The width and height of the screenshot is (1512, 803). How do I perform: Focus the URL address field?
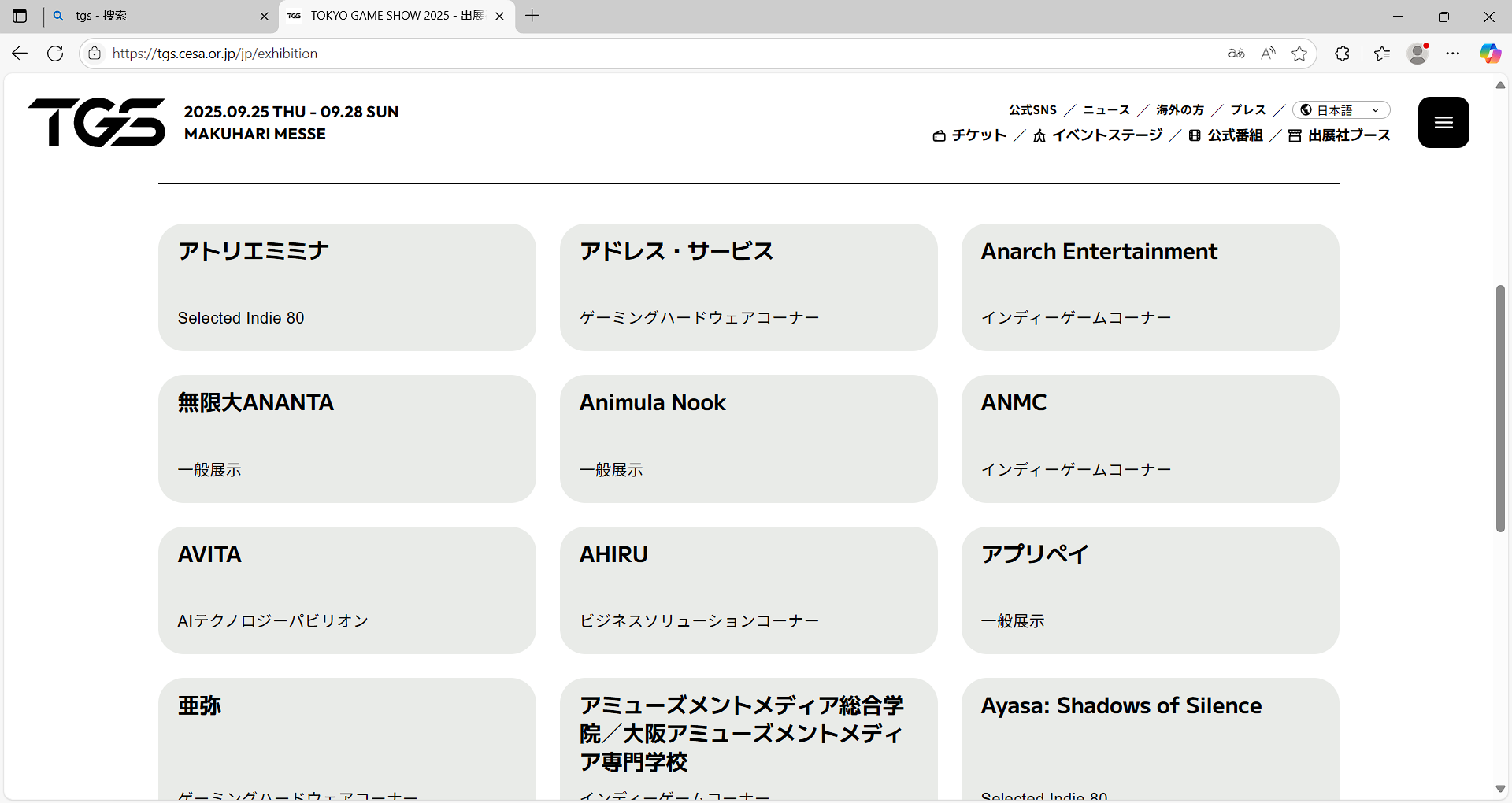661,54
